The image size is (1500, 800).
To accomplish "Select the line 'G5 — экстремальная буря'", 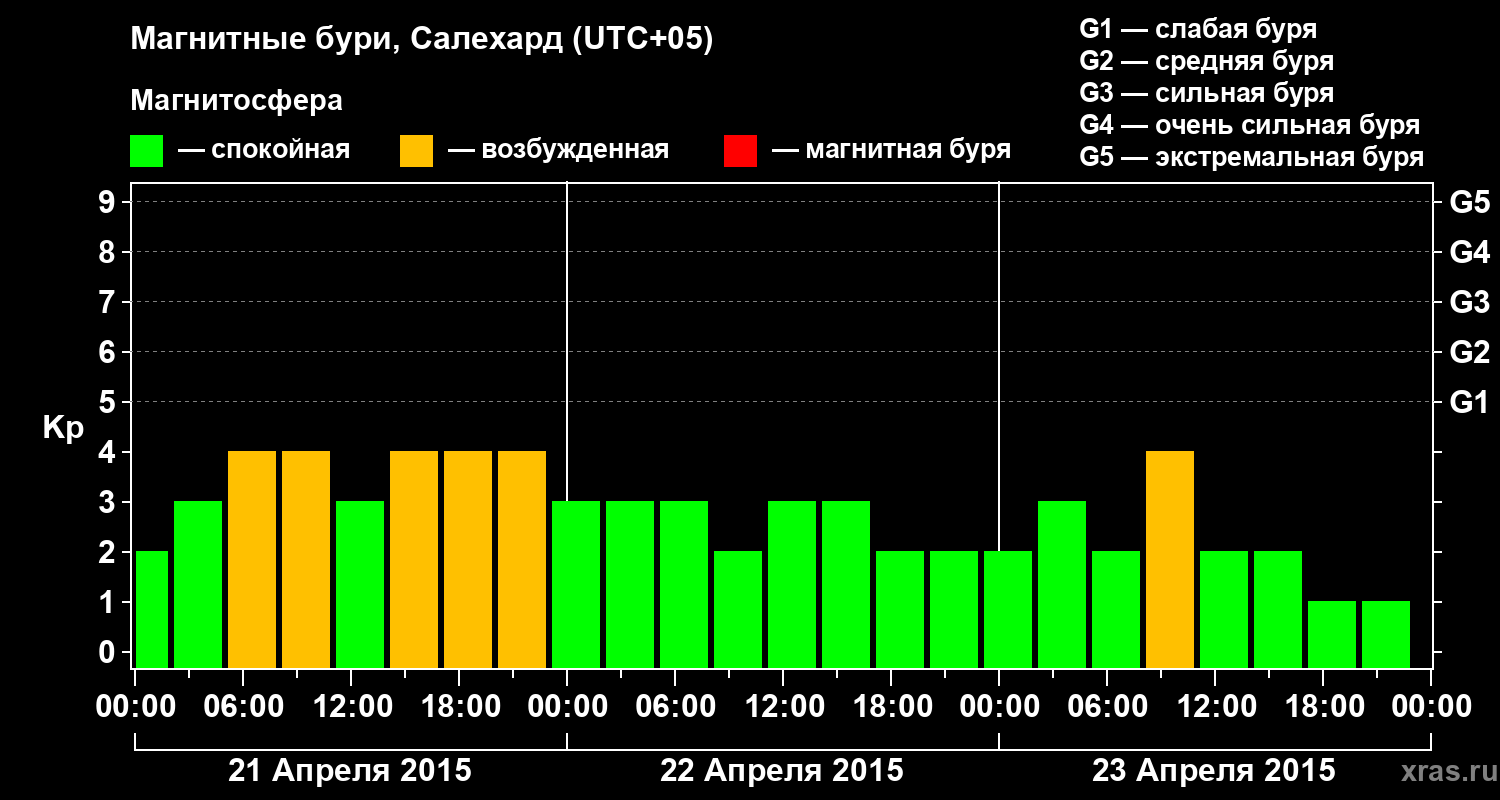I will click(x=1252, y=157).
